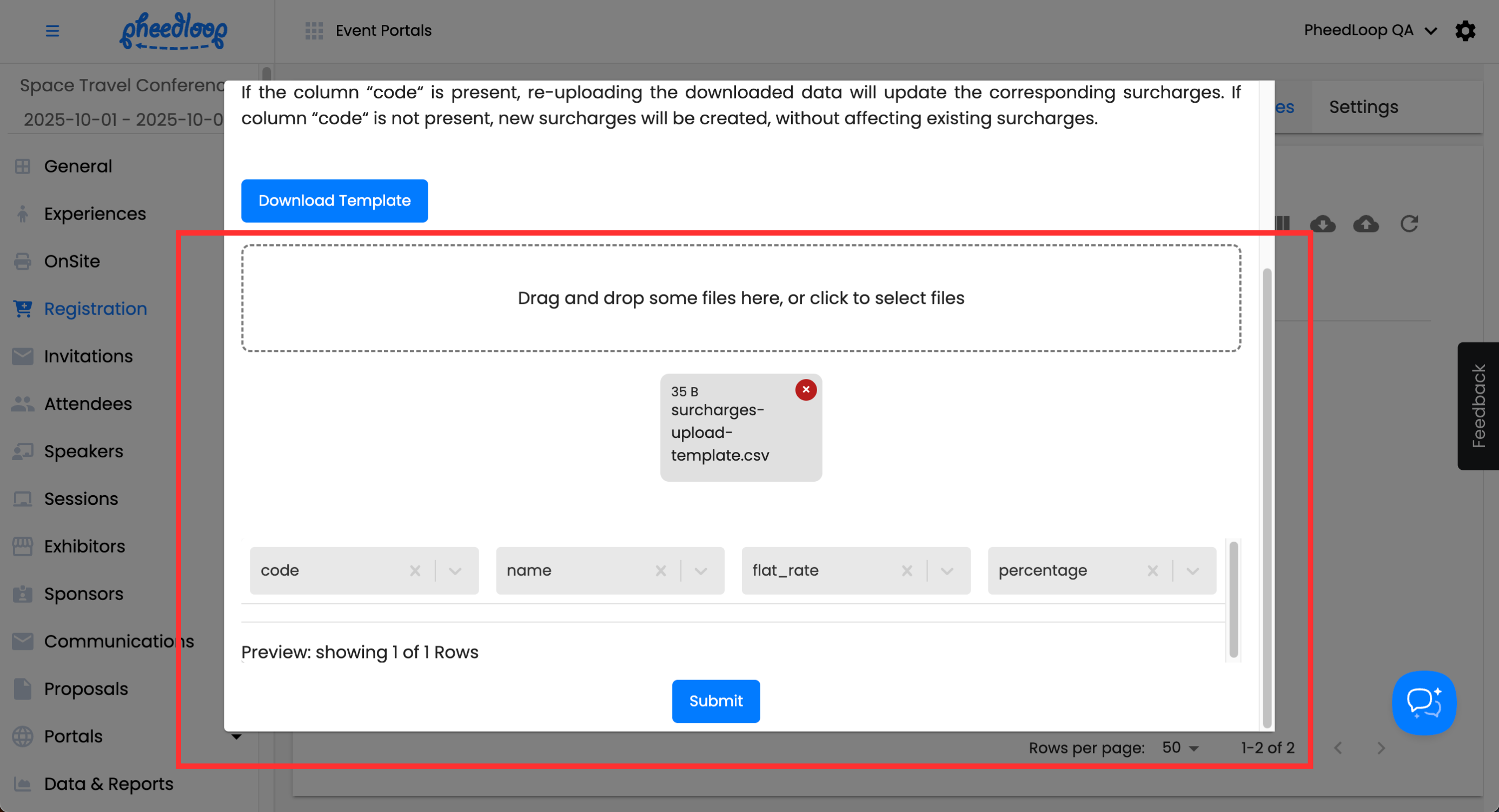Submit the surcharges upload
Viewport: 1499px width, 812px height.
(x=715, y=701)
